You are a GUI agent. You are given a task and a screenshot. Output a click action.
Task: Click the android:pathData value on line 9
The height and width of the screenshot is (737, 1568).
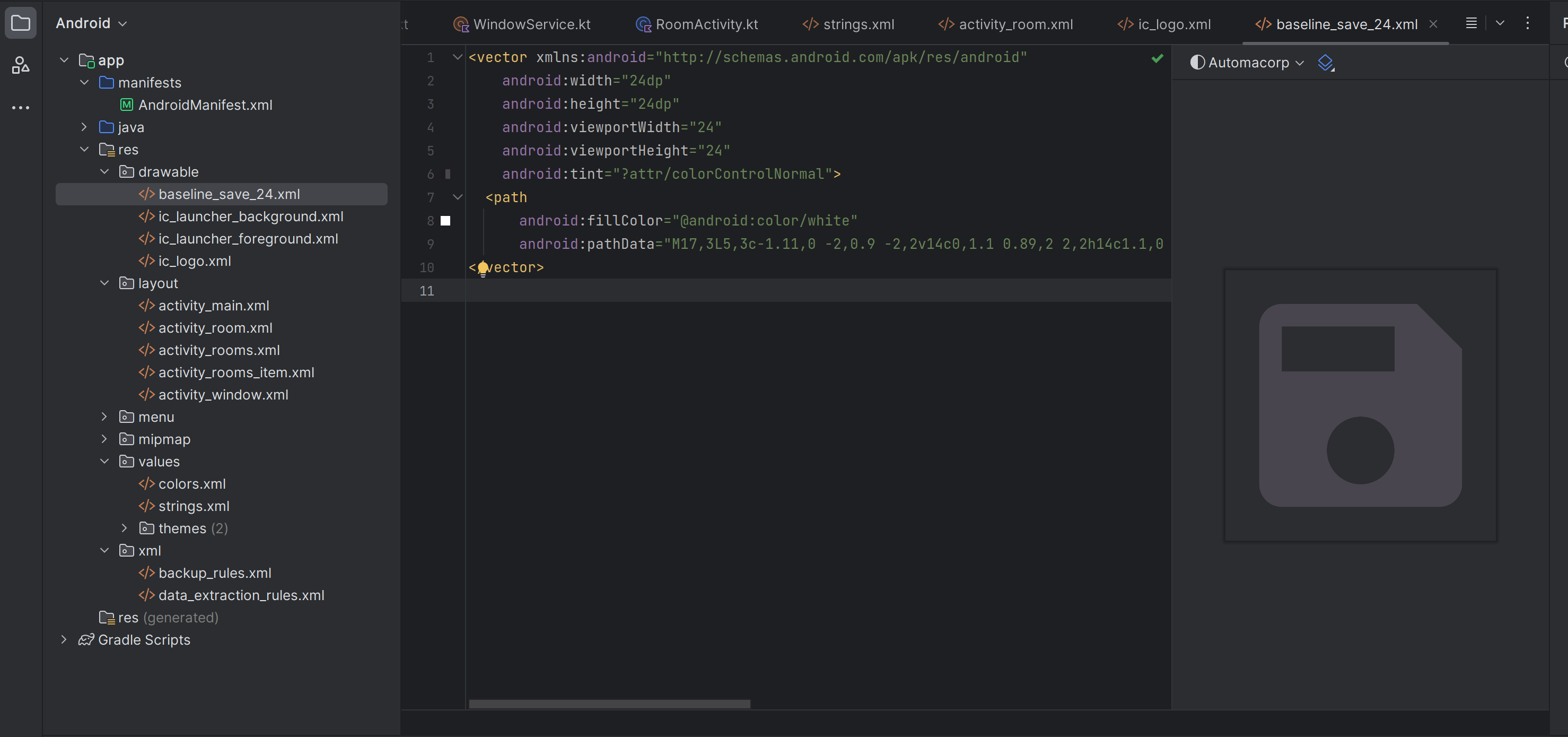913,244
